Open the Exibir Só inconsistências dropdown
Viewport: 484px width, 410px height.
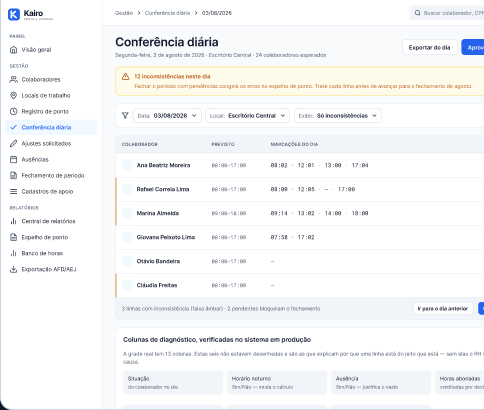click(x=338, y=116)
